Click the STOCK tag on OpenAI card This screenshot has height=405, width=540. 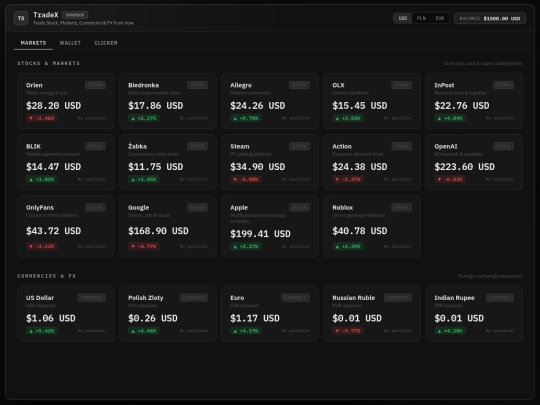pyautogui.click(x=503, y=146)
